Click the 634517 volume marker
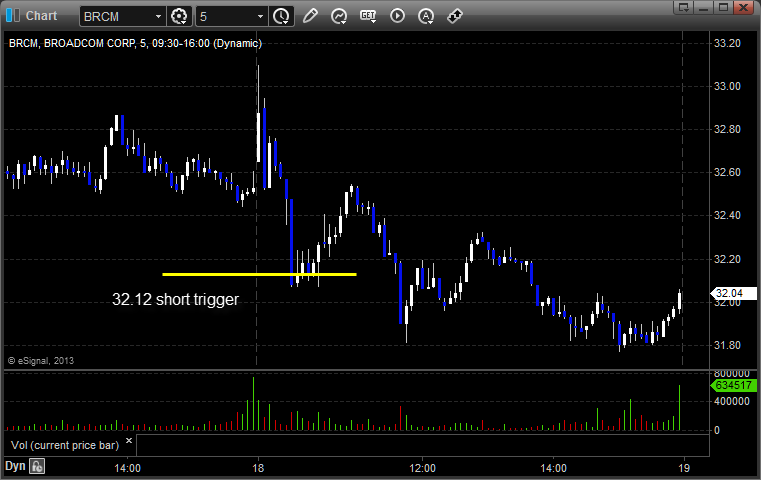Image resolution: width=761 pixels, height=480 pixels. (733, 385)
